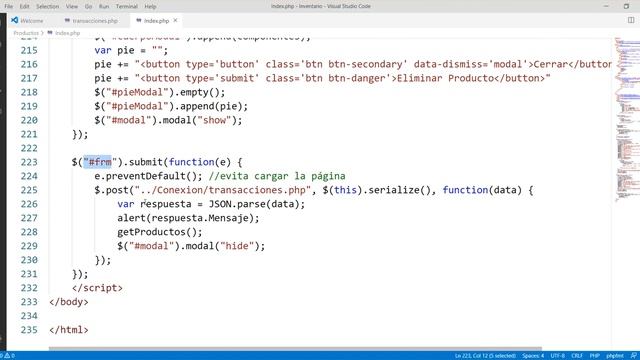The image size is (640, 360).
Task: Open the File menu
Action: click(9, 7)
